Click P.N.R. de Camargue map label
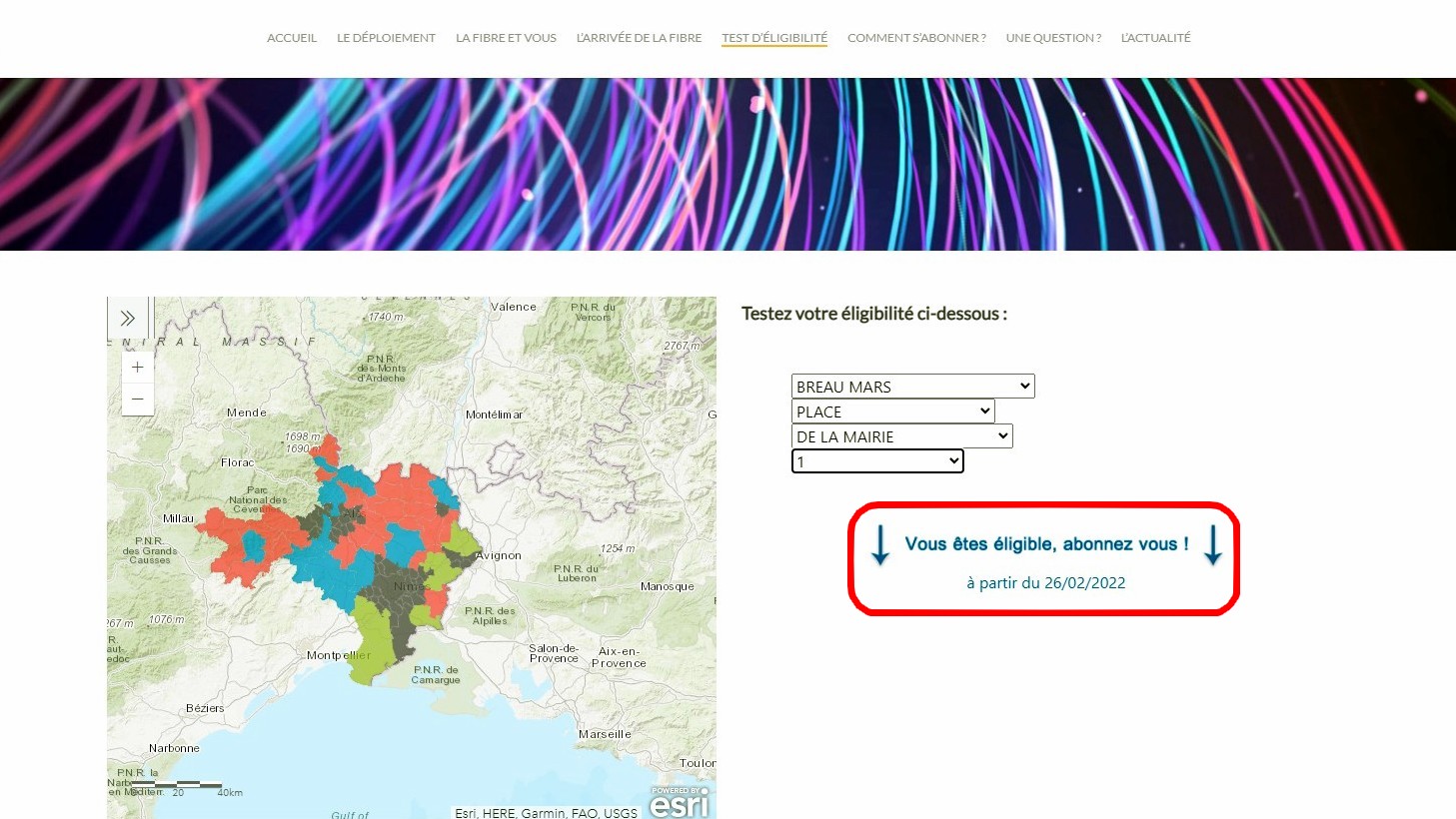Screen dimensions: 1456x819 436,675
